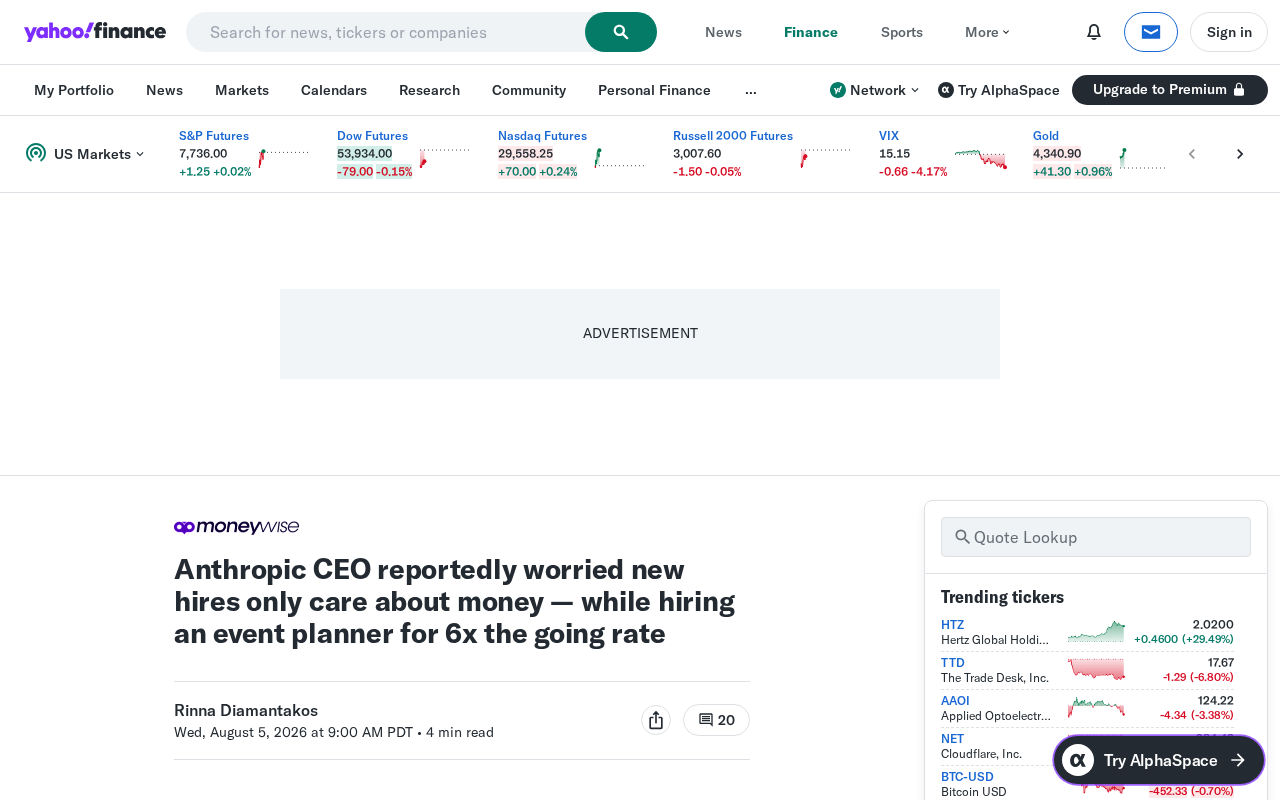
Task: Open the Russell 2000 Futures link
Action: tap(733, 136)
